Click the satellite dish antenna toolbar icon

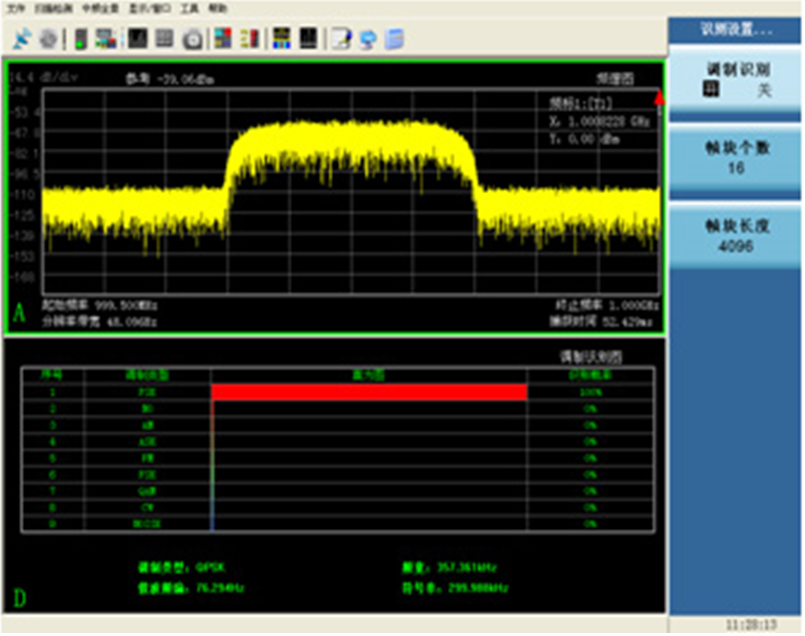[22, 39]
